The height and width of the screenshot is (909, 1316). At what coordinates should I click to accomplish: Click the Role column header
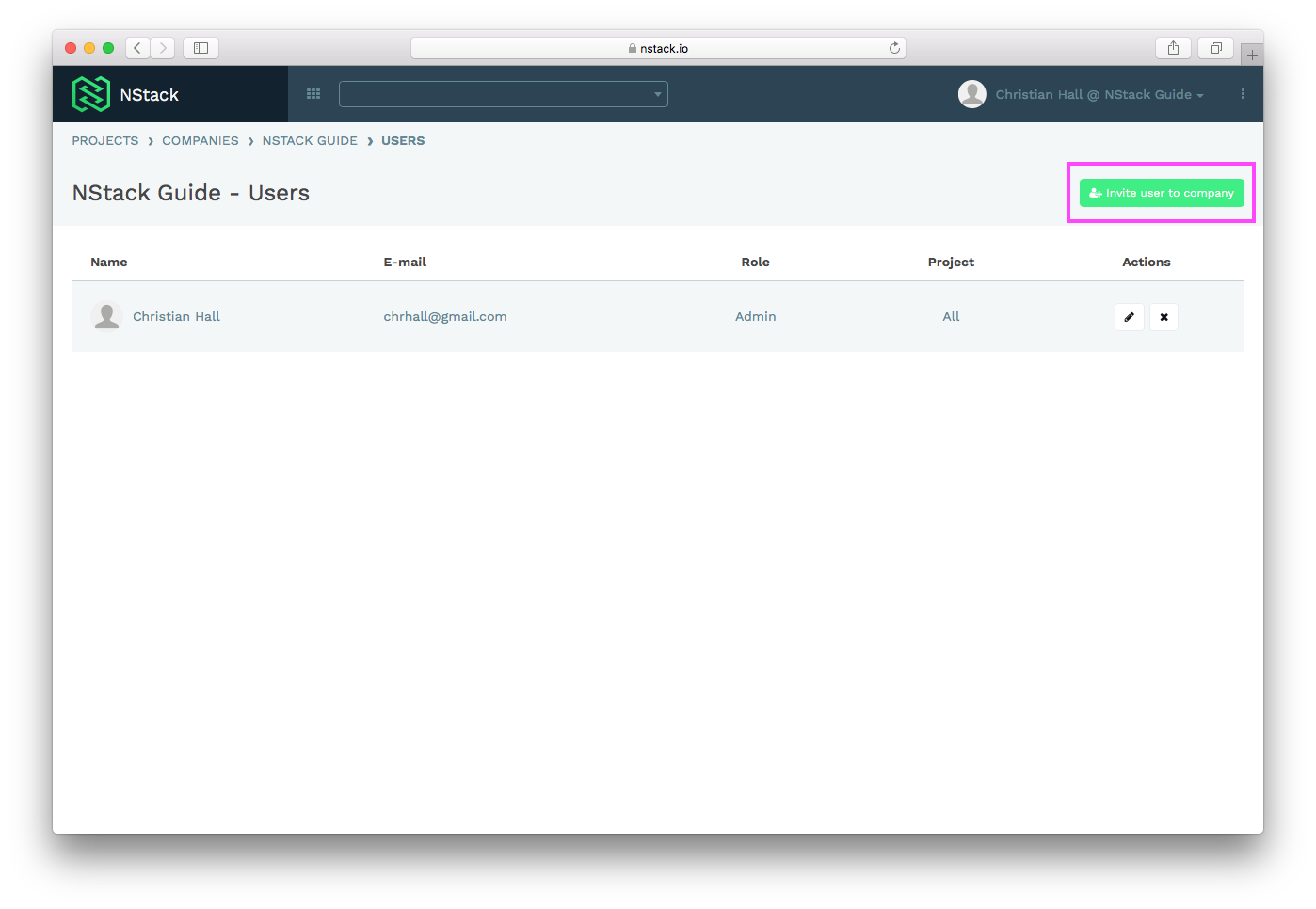(x=755, y=263)
